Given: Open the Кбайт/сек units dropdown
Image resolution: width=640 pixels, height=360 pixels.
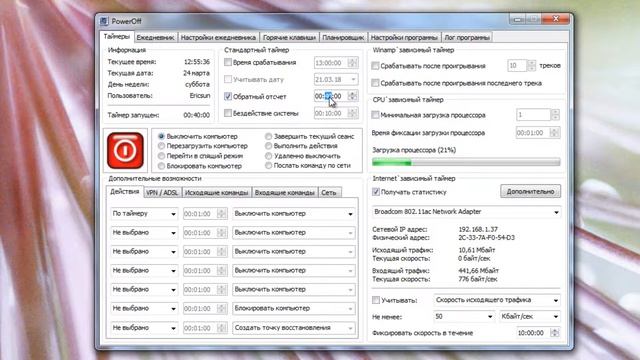Looking at the screenshot, I should pos(530,317).
